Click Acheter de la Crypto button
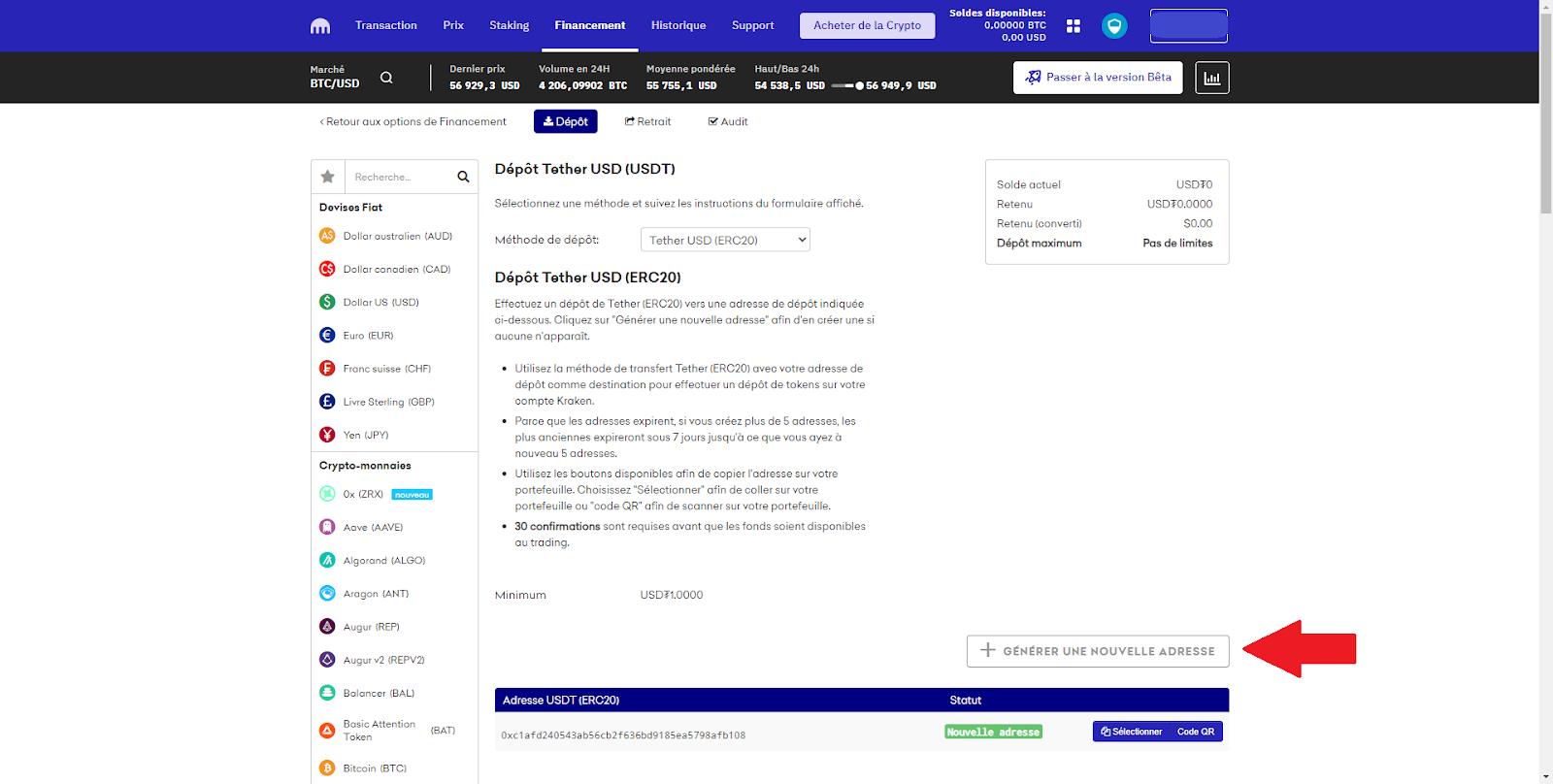 point(867,25)
